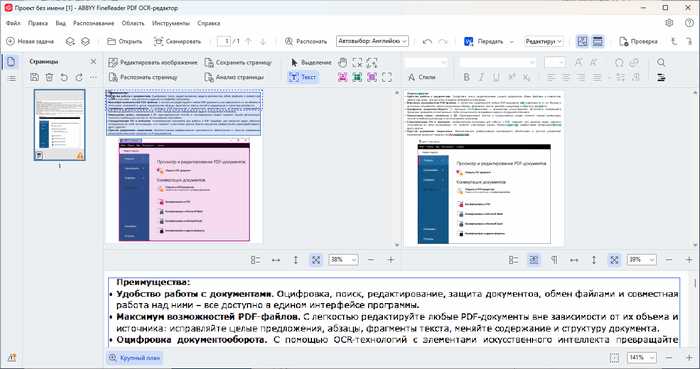The height and width of the screenshot is (369, 700).
Task: Open image pane 38% zoom dropdown
Action: (x=343, y=260)
